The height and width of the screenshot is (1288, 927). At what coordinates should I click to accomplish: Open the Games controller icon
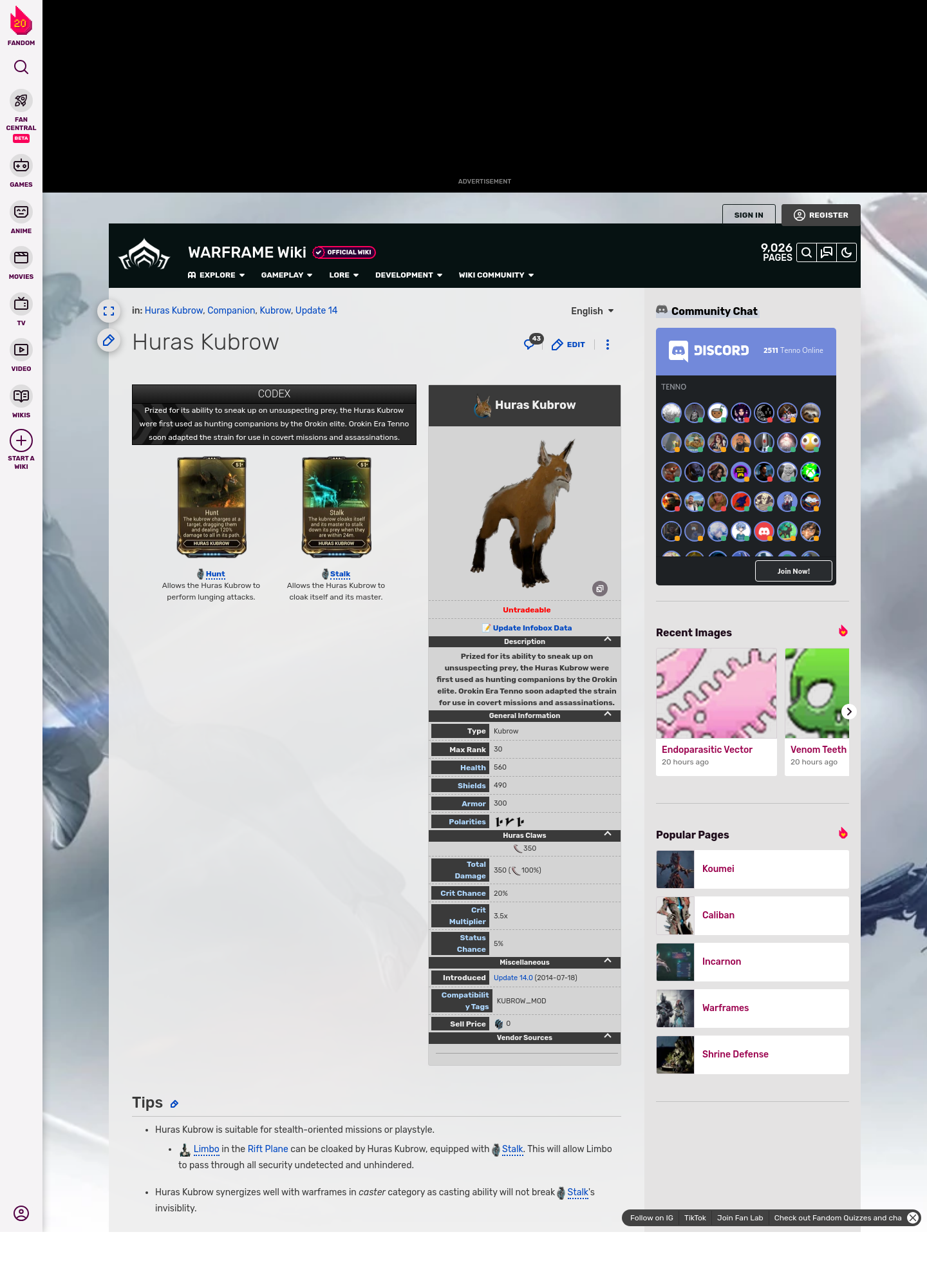pos(21,166)
